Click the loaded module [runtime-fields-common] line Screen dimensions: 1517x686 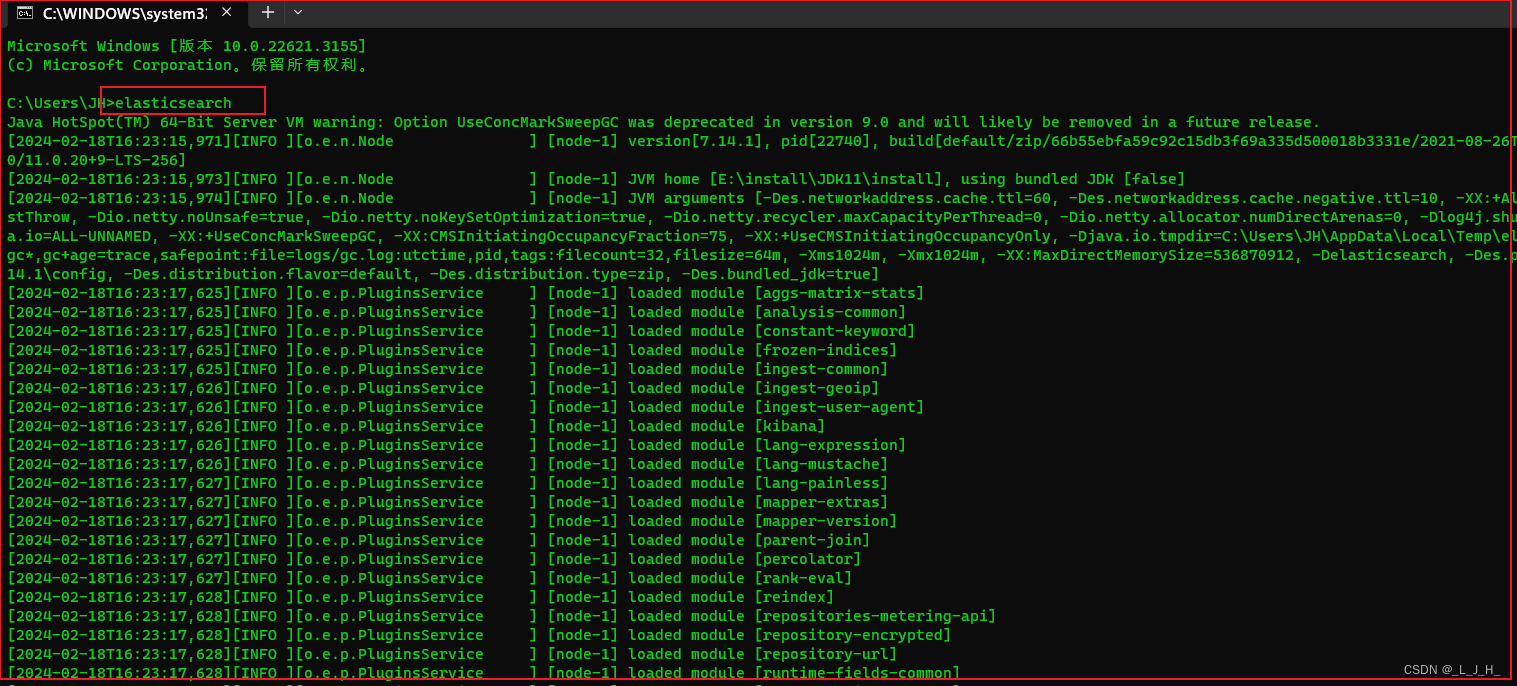tap(483, 673)
